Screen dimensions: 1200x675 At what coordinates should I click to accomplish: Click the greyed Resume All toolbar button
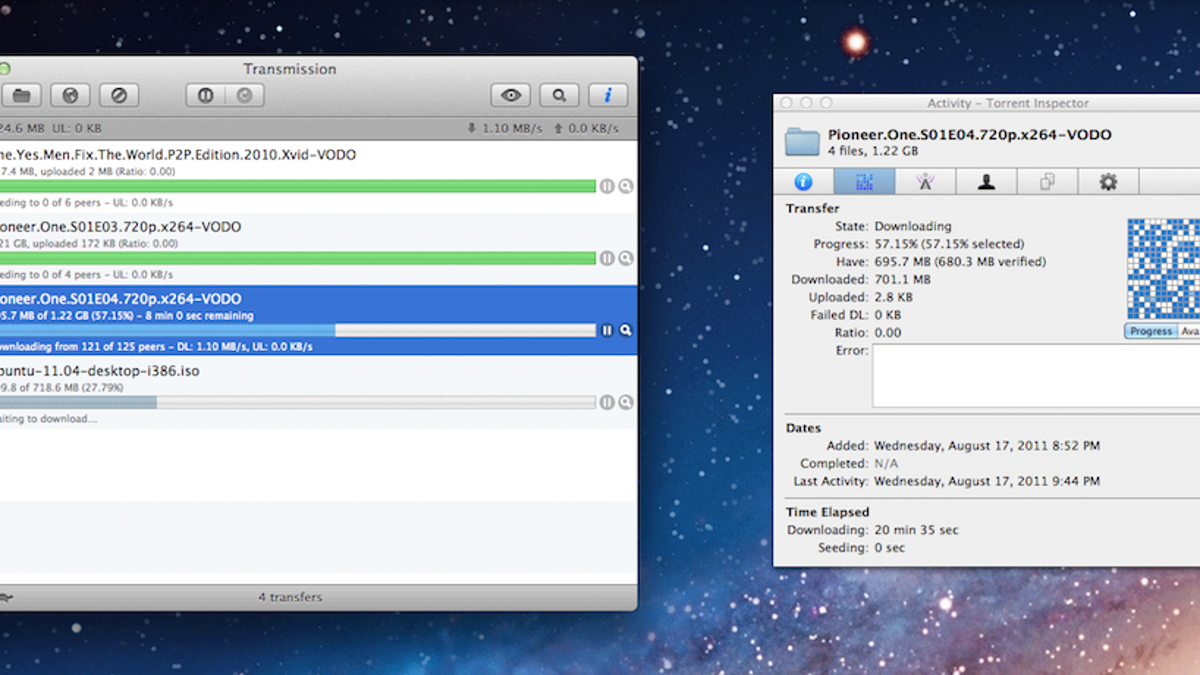coord(244,96)
